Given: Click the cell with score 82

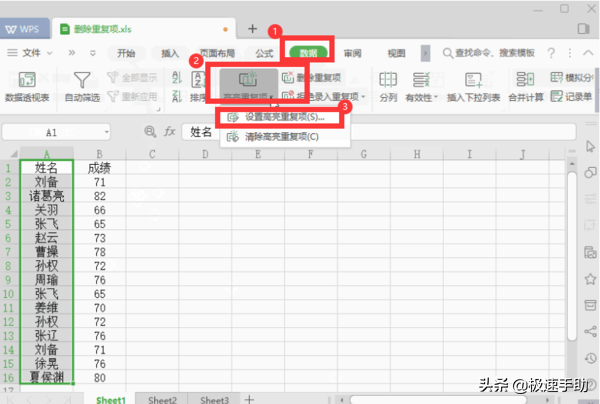Looking at the screenshot, I should (x=99, y=196).
